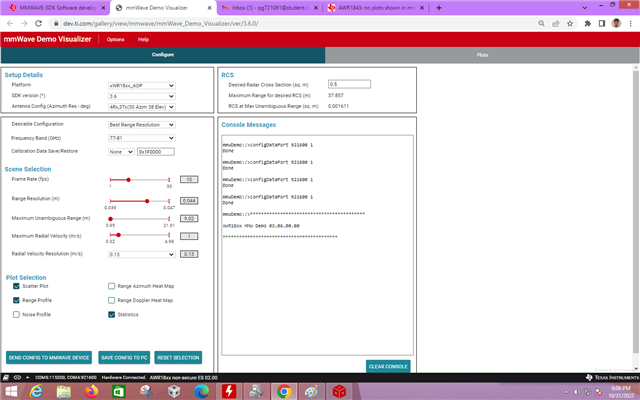Launch Internet Explorer from taskbar
The width and height of the screenshot is (640, 400).
(x=36, y=391)
